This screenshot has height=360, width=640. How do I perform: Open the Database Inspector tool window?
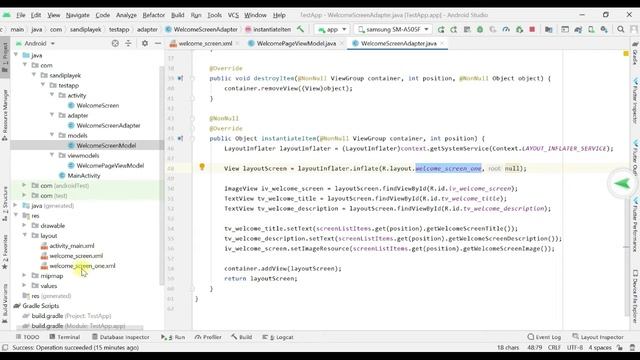tap(121, 337)
